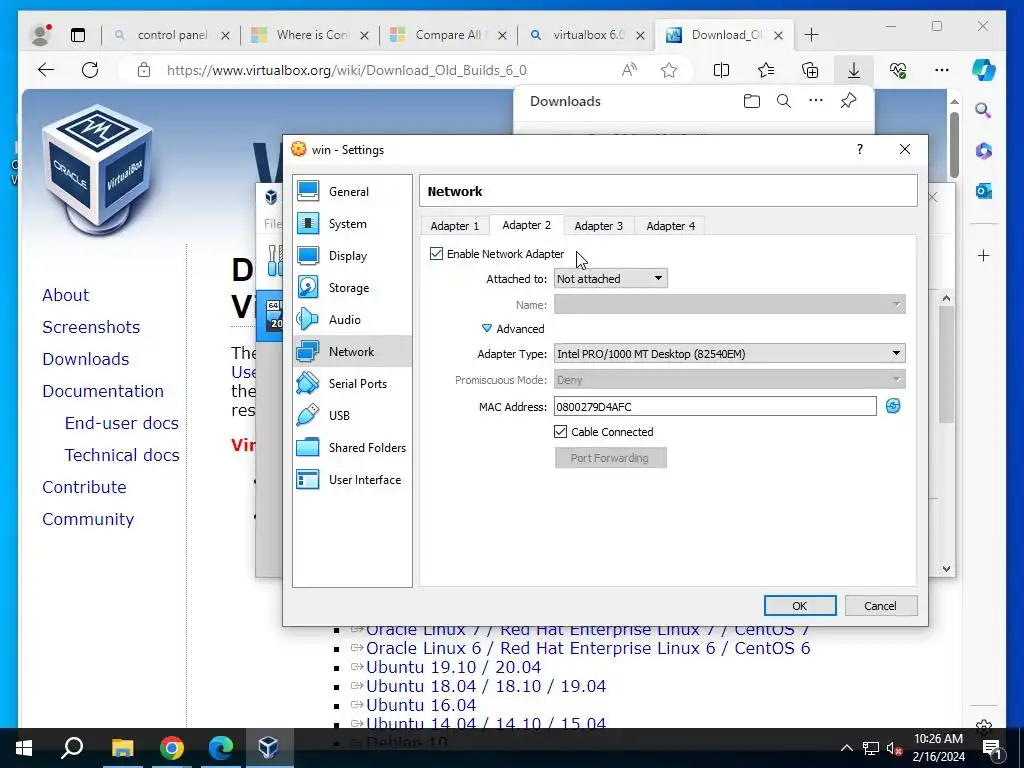The height and width of the screenshot is (768, 1024).
Task: Open General settings category
Action: point(352,191)
